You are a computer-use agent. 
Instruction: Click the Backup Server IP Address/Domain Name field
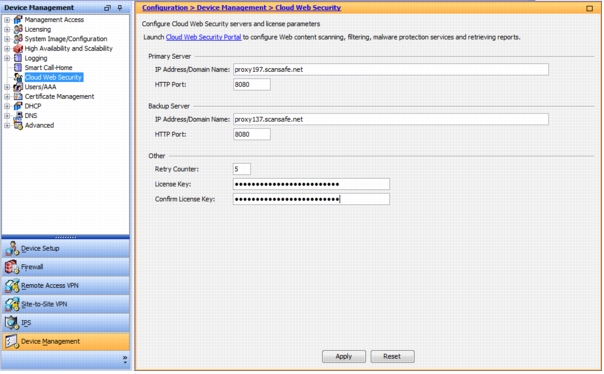391,119
